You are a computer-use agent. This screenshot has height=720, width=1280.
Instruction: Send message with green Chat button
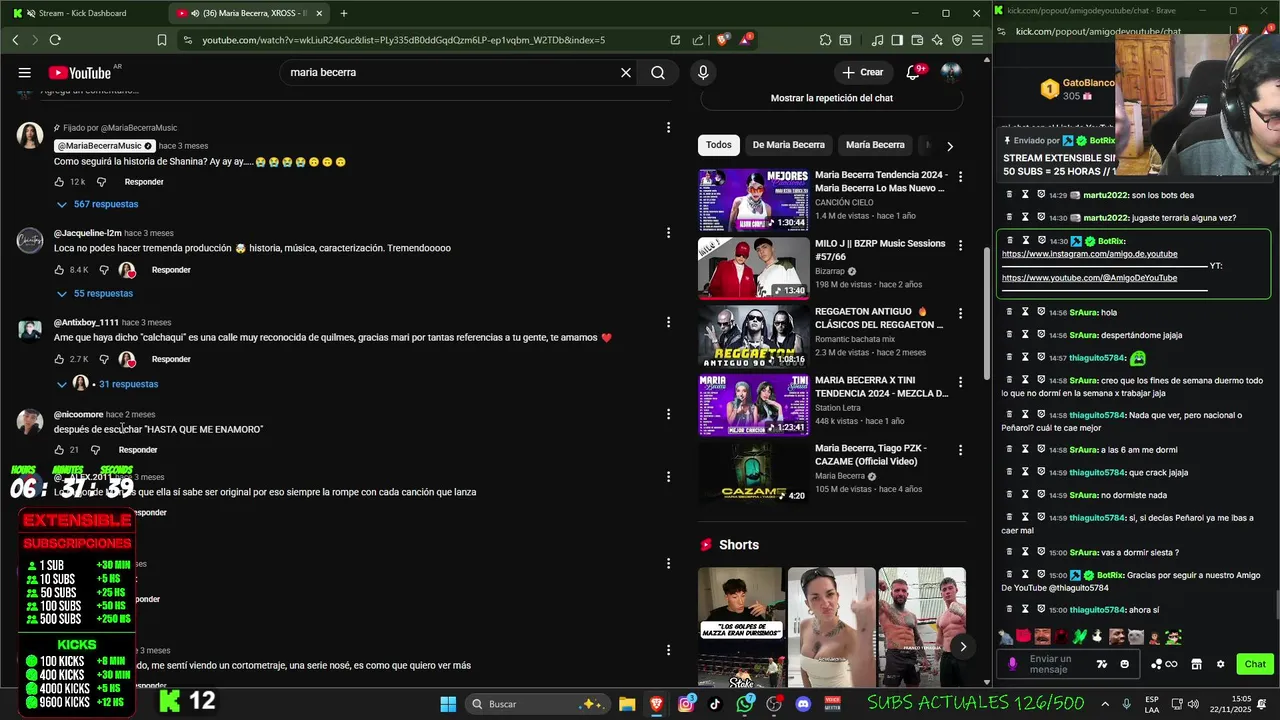[x=1255, y=664]
